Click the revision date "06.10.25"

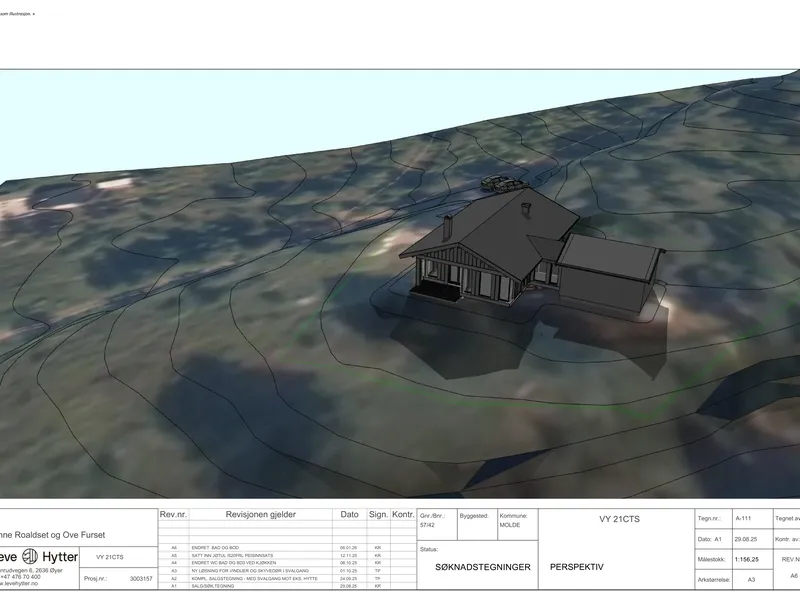click(x=349, y=563)
